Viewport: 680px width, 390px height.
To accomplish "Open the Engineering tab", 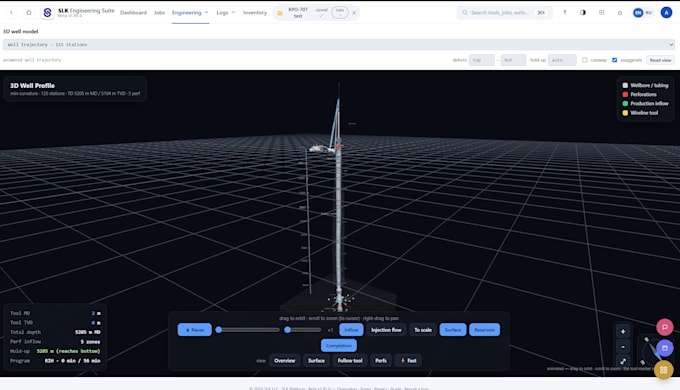I will point(186,13).
